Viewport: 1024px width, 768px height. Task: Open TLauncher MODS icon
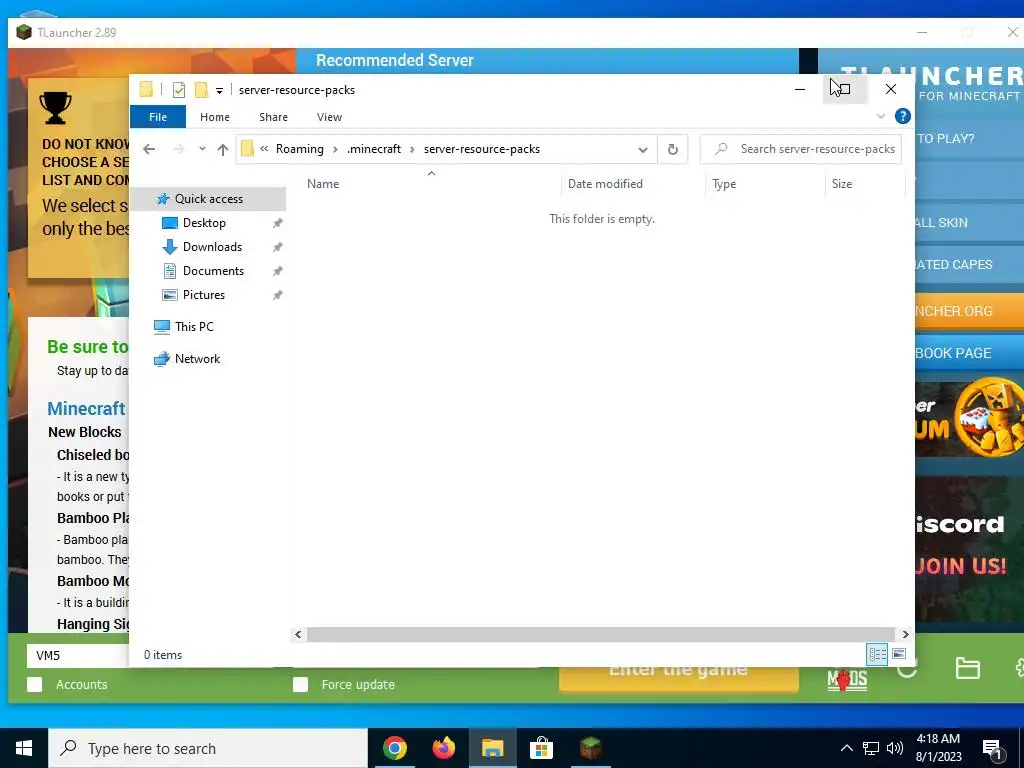click(x=847, y=679)
